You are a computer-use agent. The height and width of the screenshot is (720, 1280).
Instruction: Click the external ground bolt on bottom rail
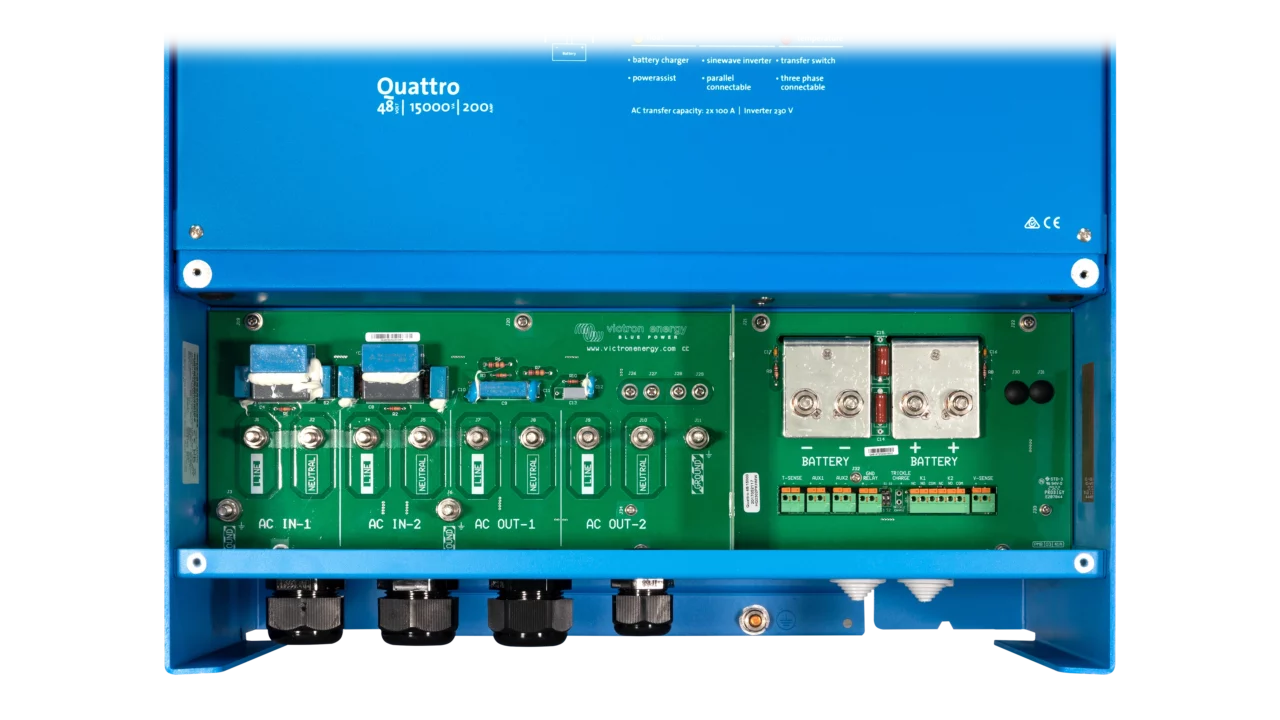point(751,620)
